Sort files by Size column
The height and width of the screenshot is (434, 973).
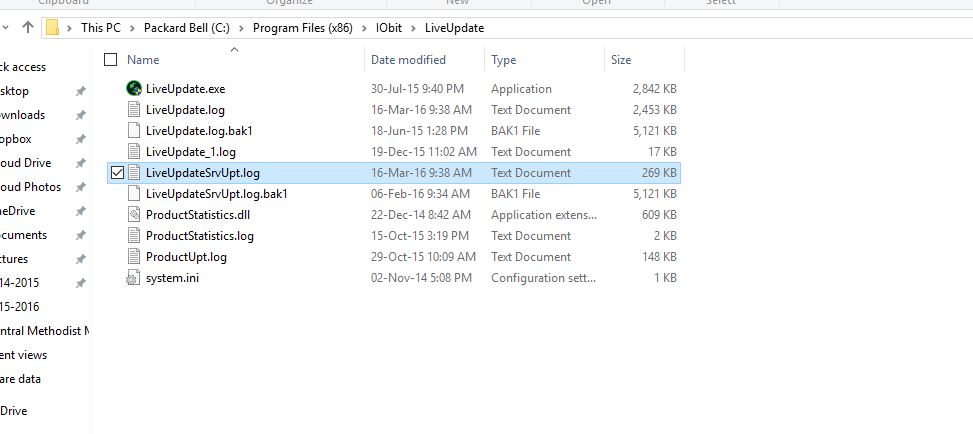(621, 60)
